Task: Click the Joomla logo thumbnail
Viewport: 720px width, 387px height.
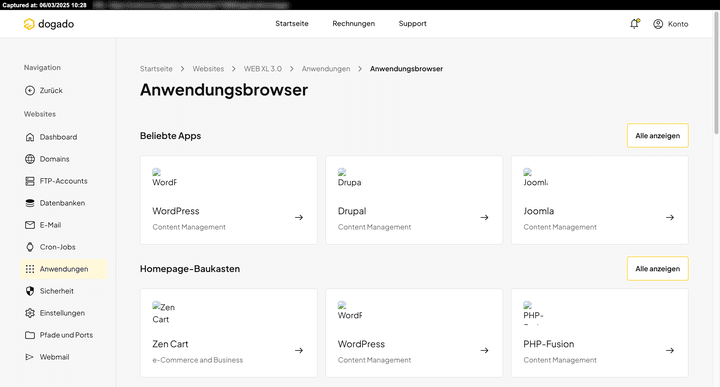Action: tap(535, 178)
